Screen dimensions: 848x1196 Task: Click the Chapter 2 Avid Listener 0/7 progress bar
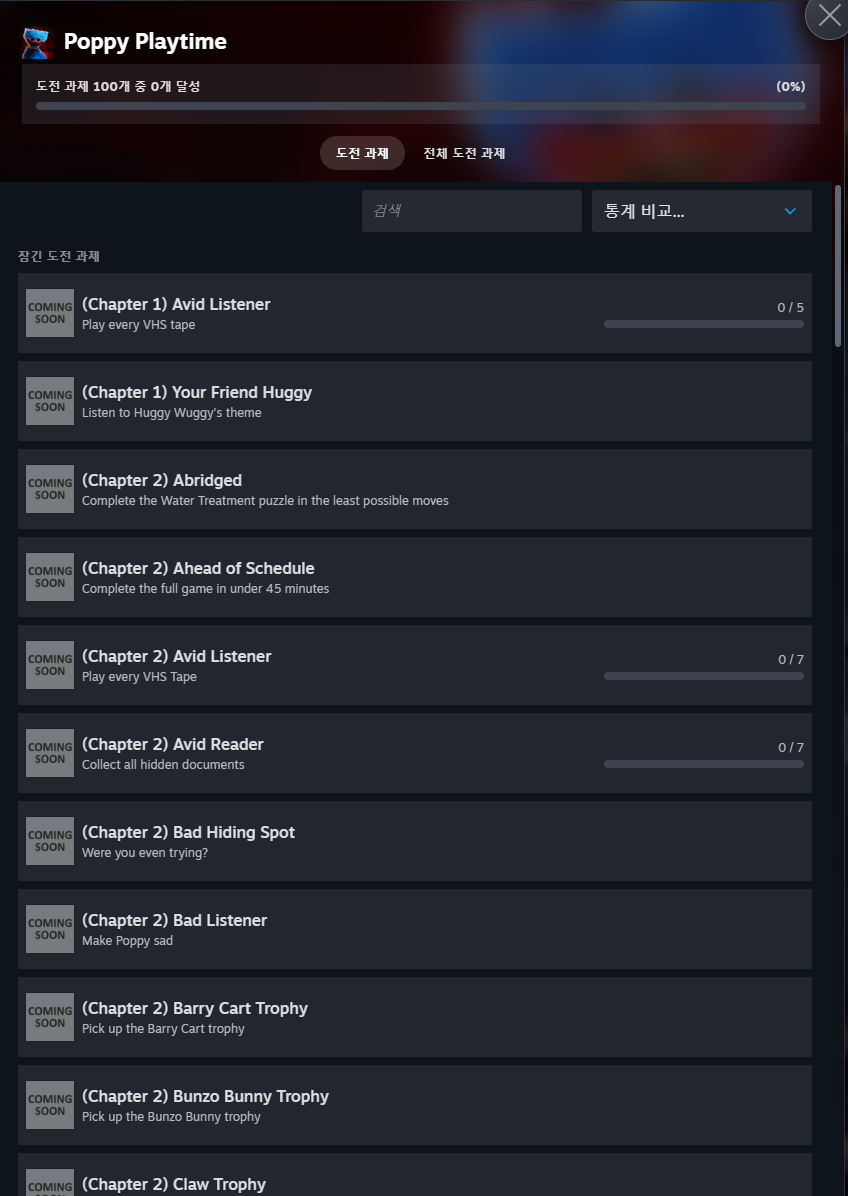(x=704, y=676)
